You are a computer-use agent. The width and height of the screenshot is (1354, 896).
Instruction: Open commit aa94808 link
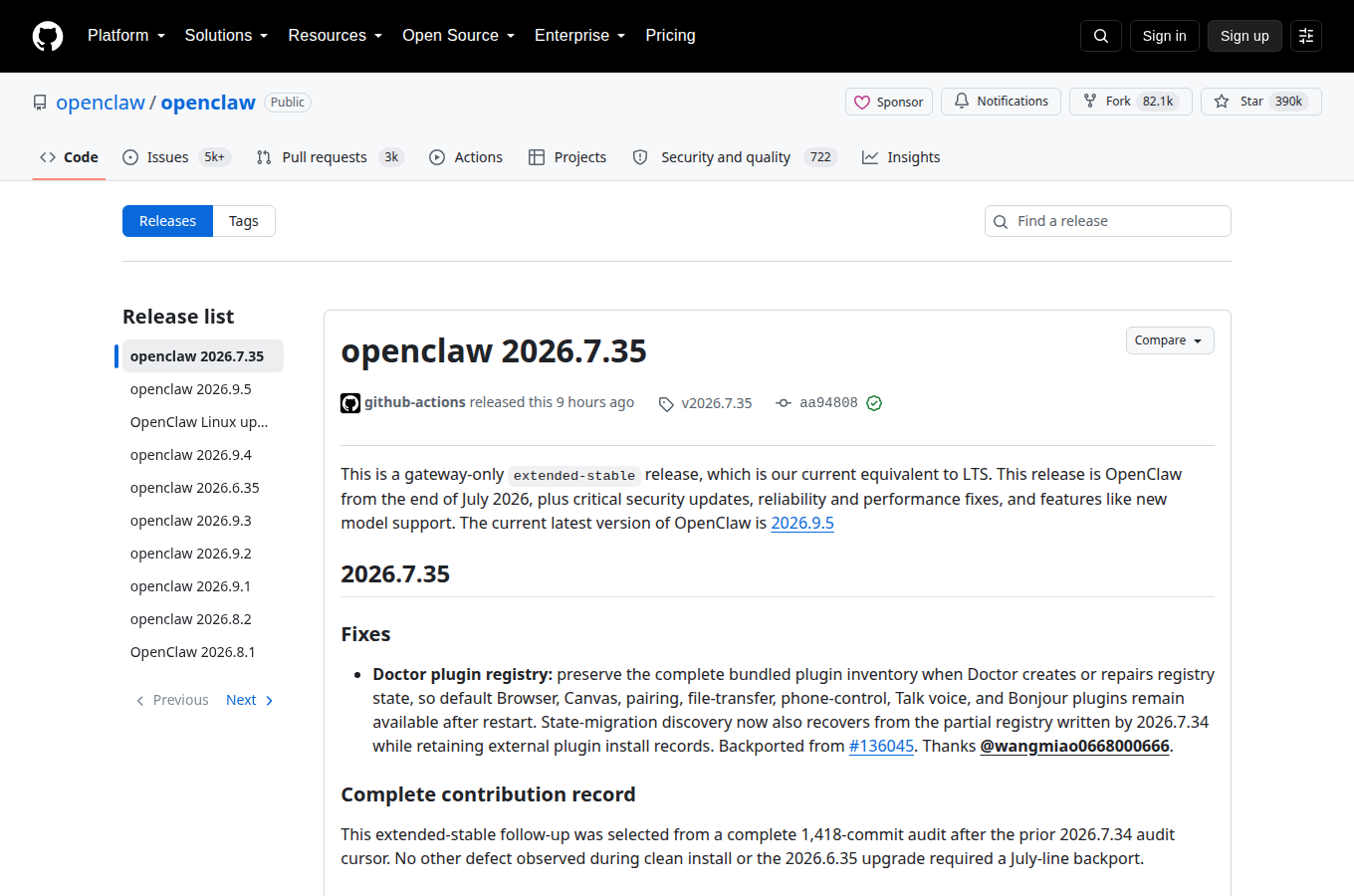tap(828, 403)
